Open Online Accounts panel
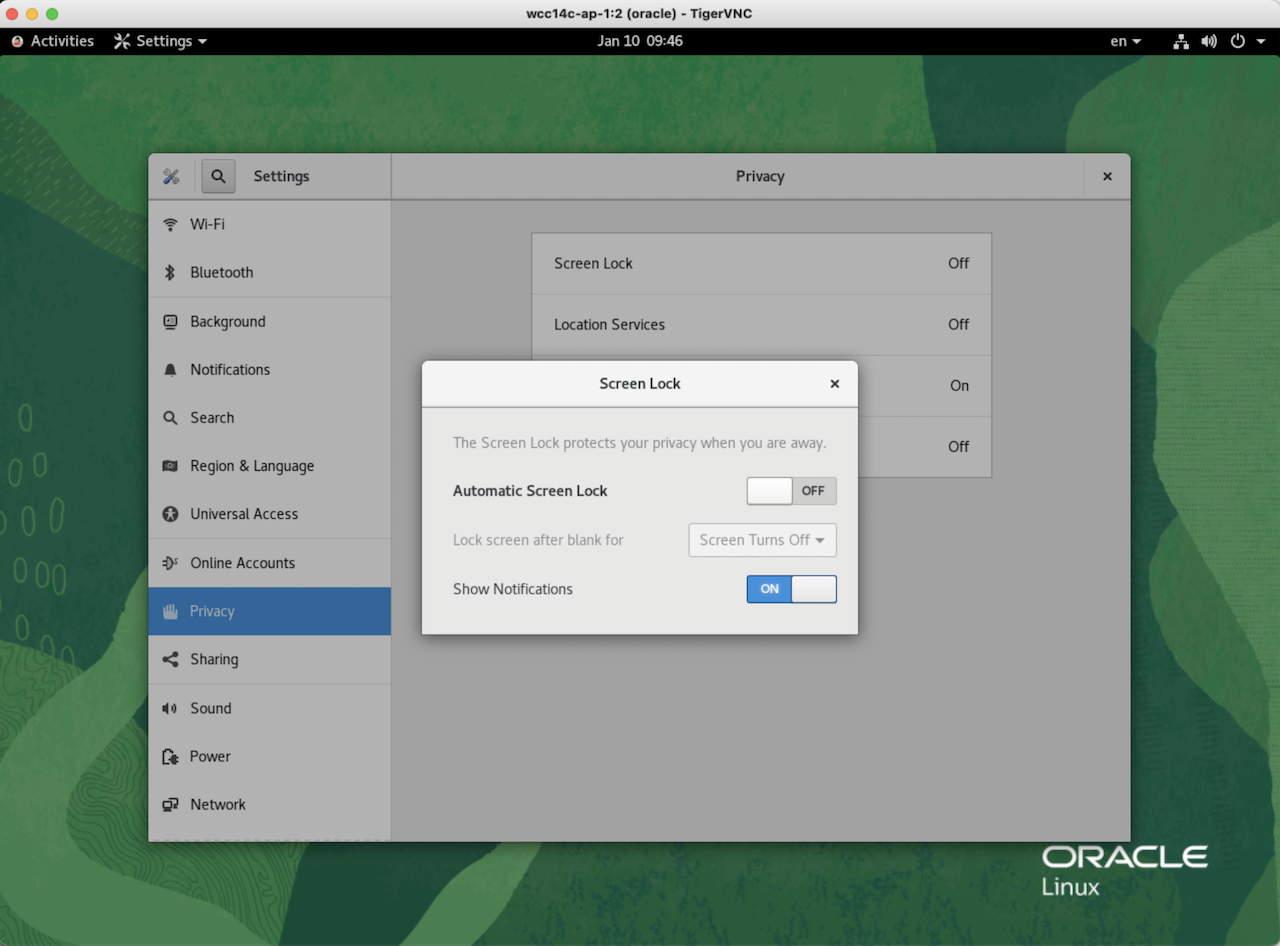Viewport: 1280px width, 946px height. coord(269,563)
